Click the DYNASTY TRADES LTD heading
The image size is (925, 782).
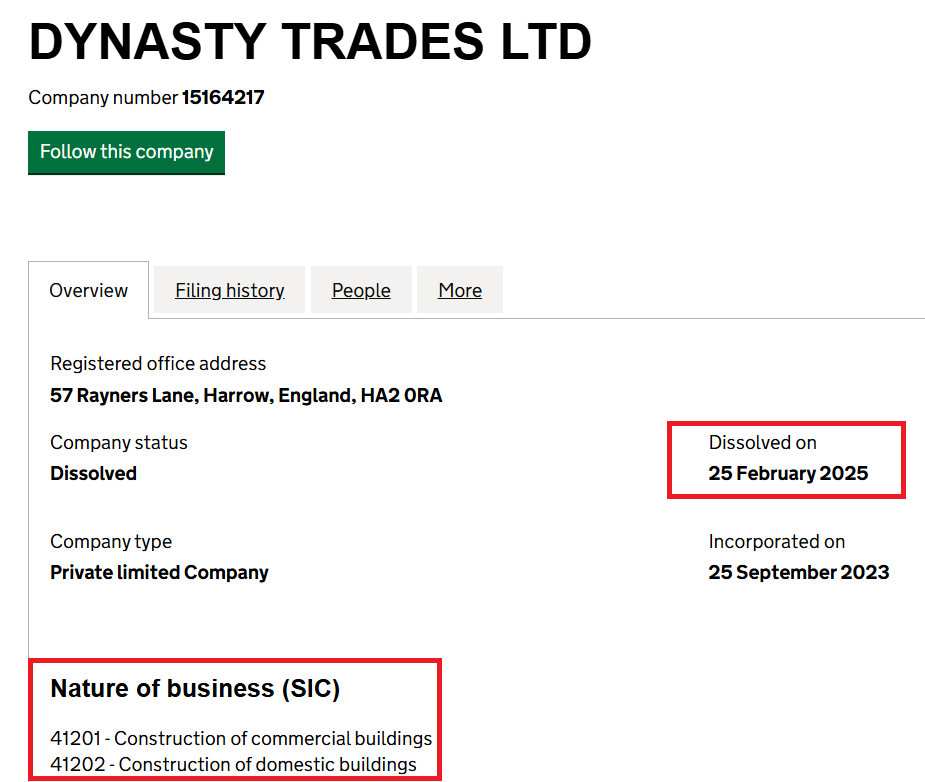[x=310, y=42]
